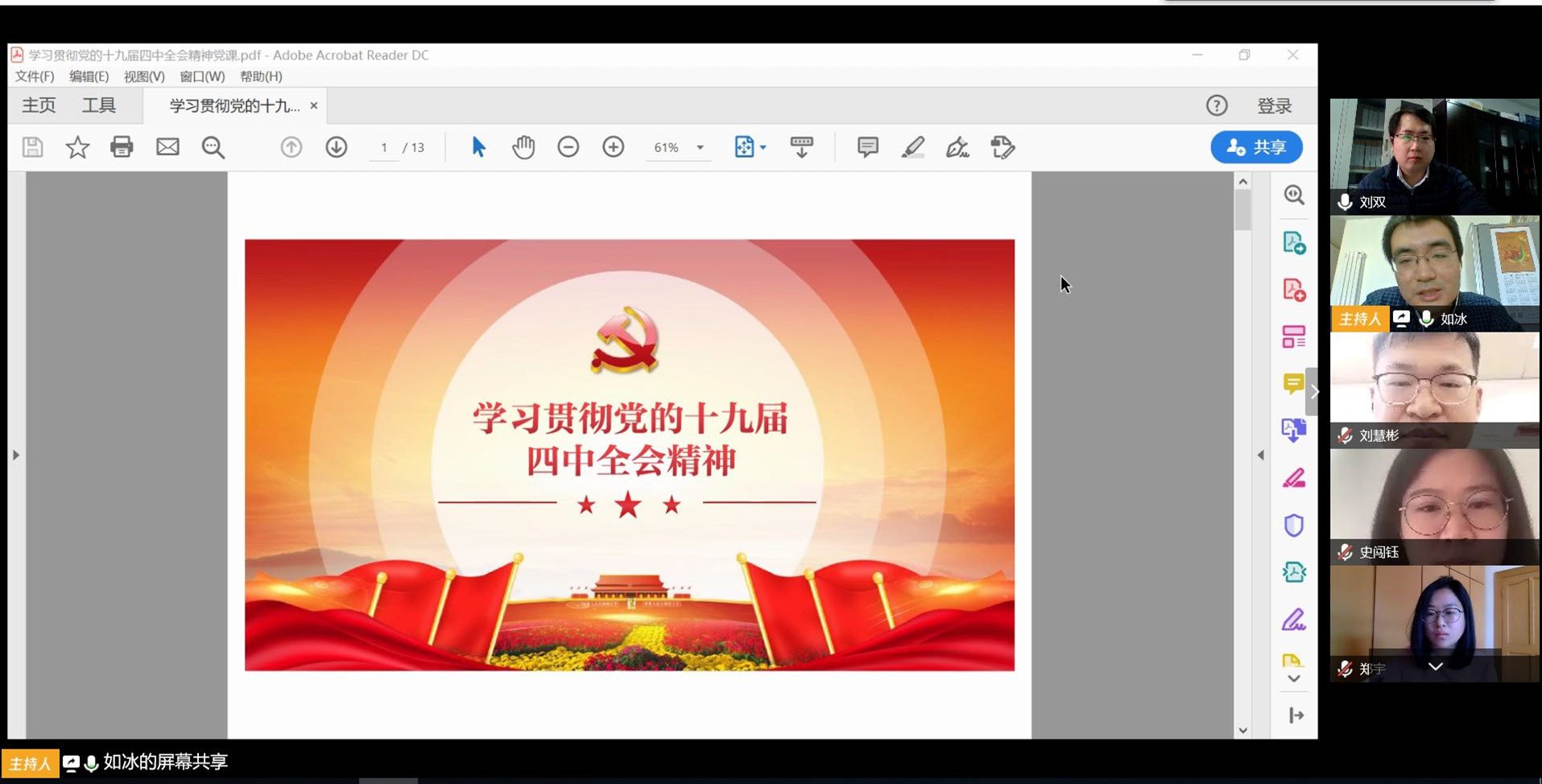Viewport: 1542px width, 784px height.
Task: Click the Zoom out minus icon
Action: tap(568, 147)
